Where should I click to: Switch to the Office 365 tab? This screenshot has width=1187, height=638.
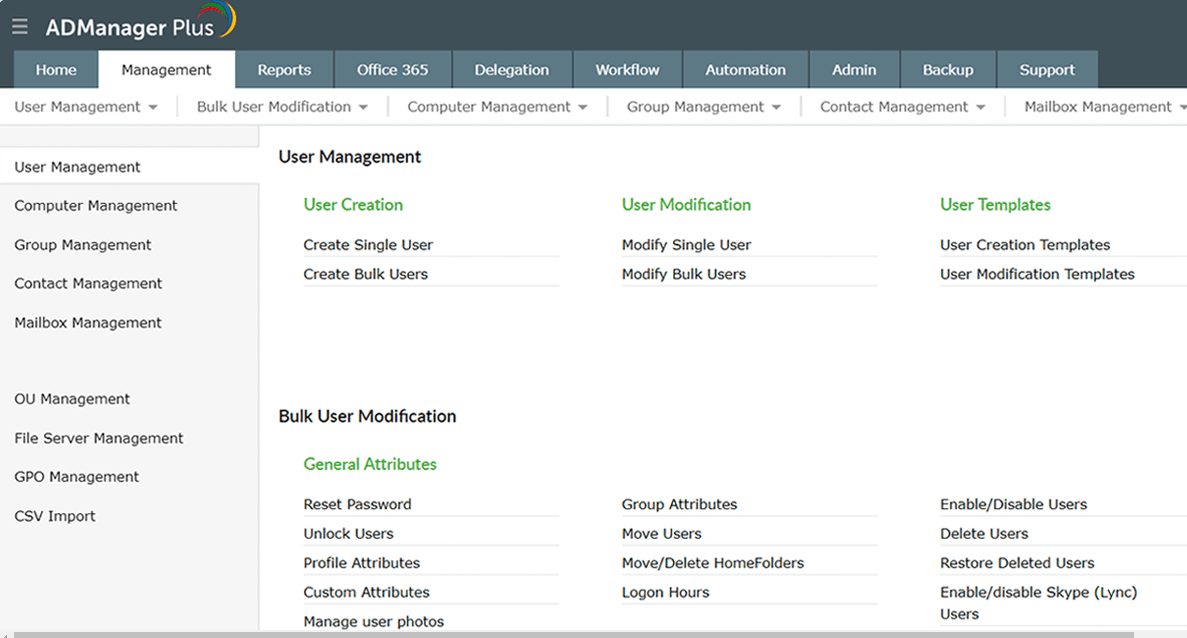(393, 69)
